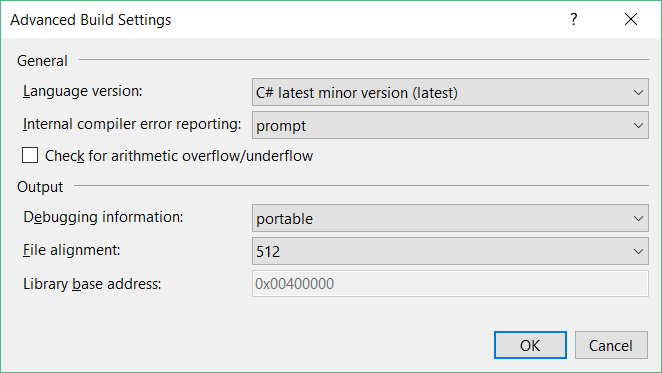Open the Debugging information dropdown
This screenshot has height=373, width=662.
coord(450,218)
